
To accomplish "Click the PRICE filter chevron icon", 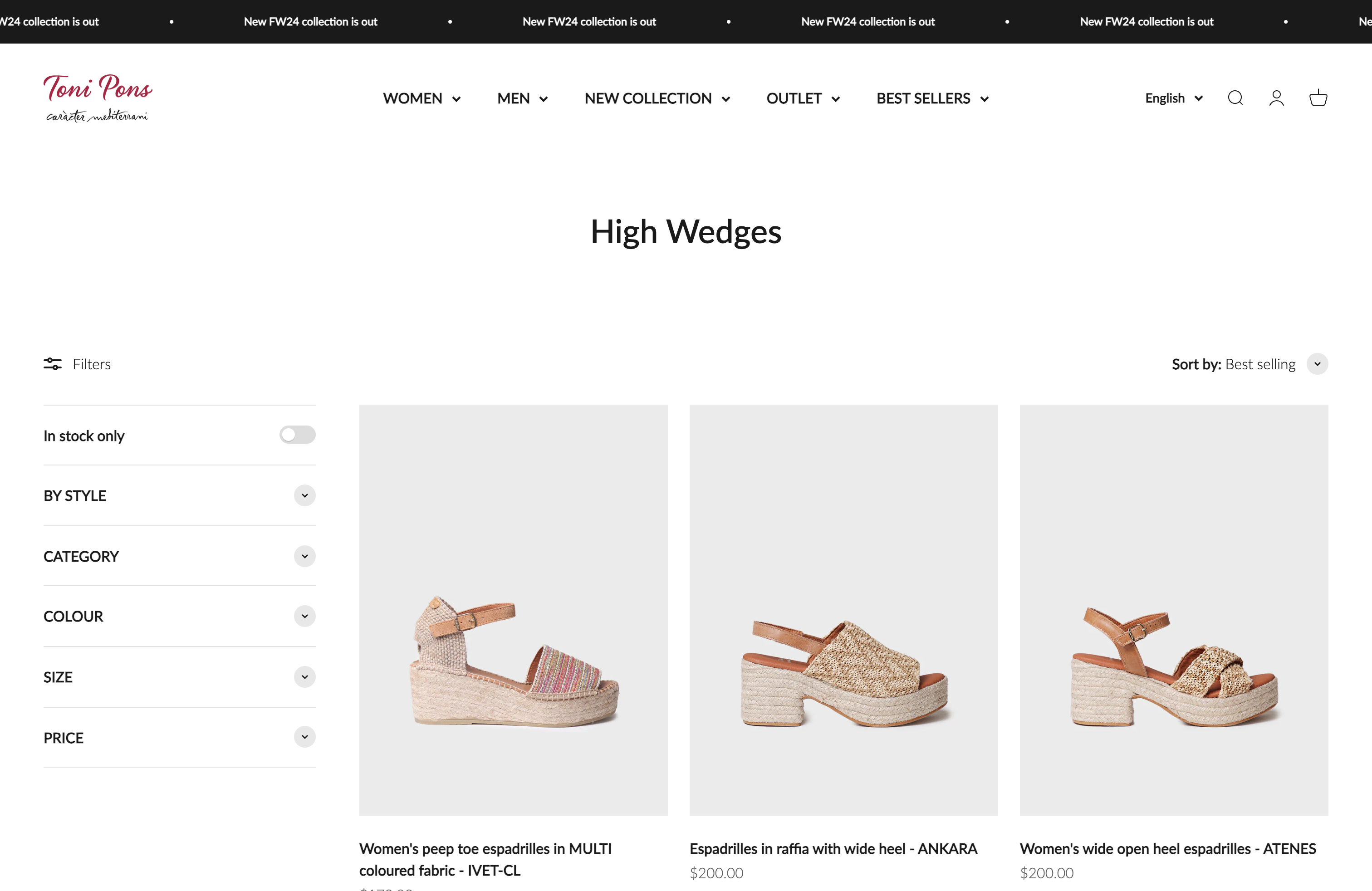I will [304, 737].
